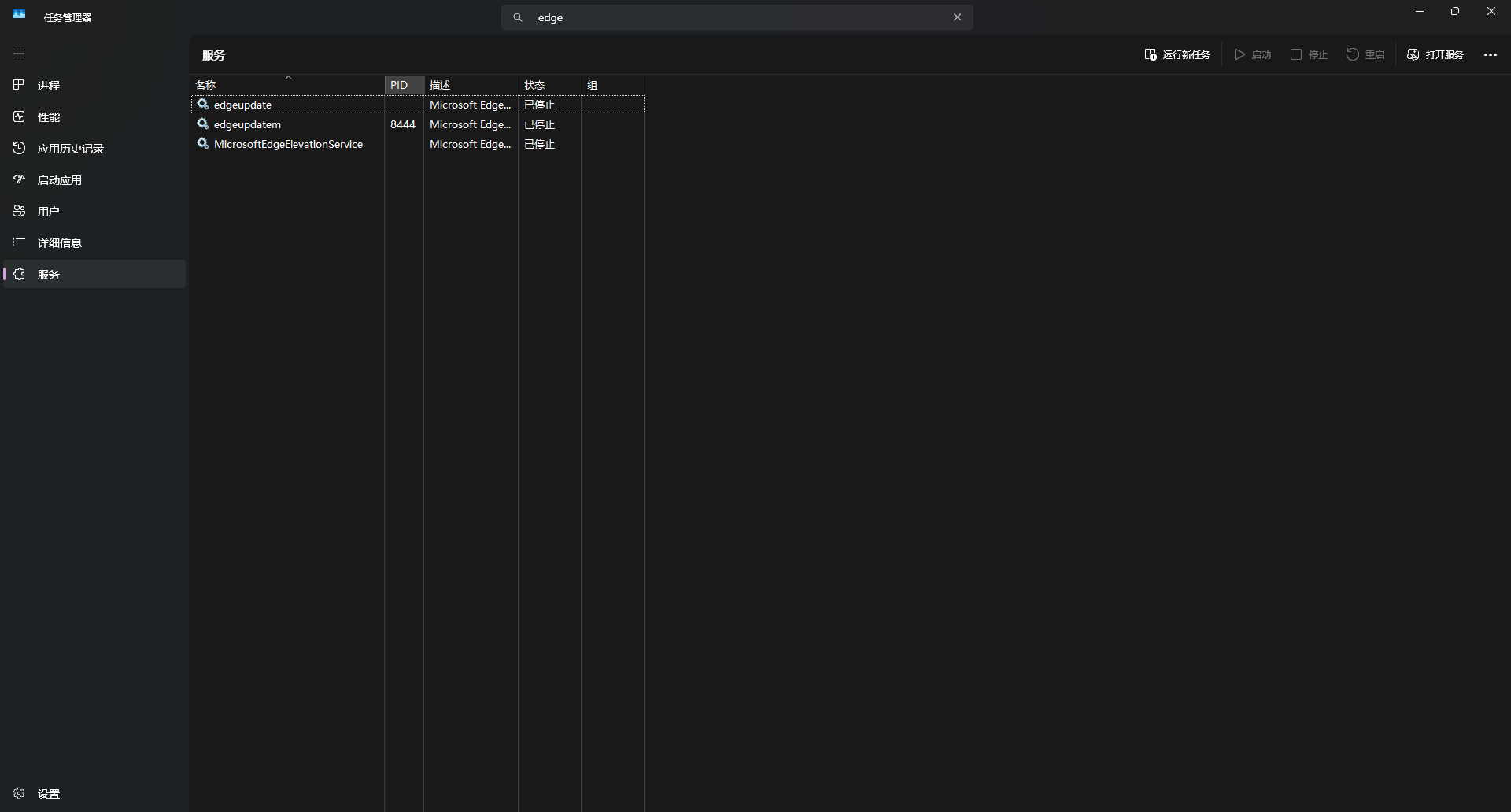Image resolution: width=1511 pixels, height=812 pixels.
Task: Click 已停止 status of edgeupdatem
Action: [540, 124]
